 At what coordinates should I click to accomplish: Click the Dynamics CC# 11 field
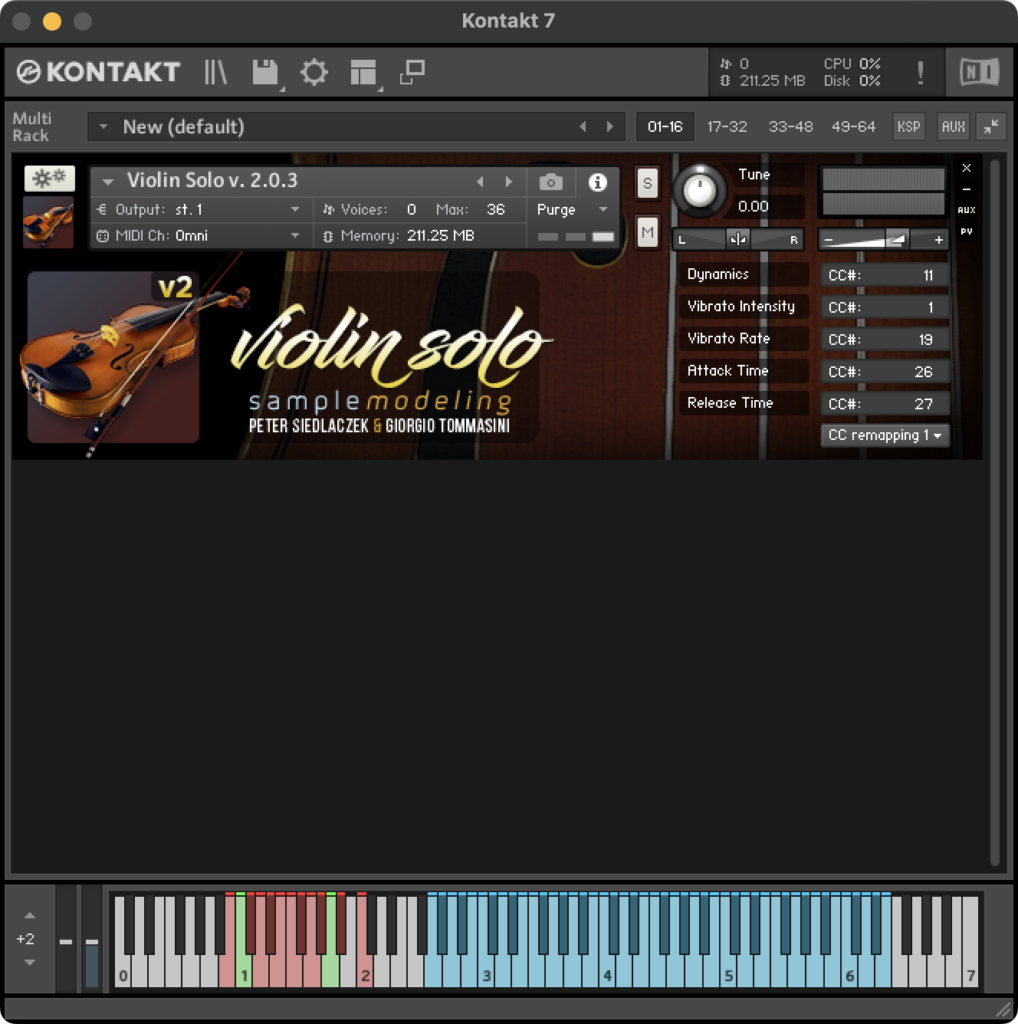pos(884,275)
